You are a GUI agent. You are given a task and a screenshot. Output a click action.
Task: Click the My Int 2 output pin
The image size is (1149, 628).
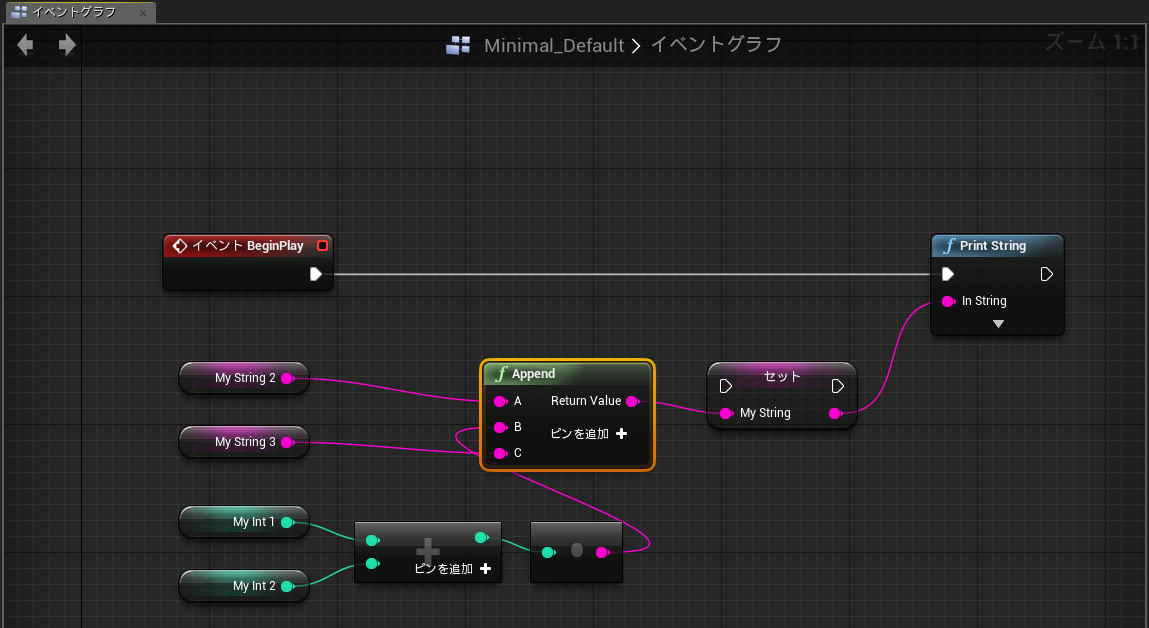pos(288,585)
